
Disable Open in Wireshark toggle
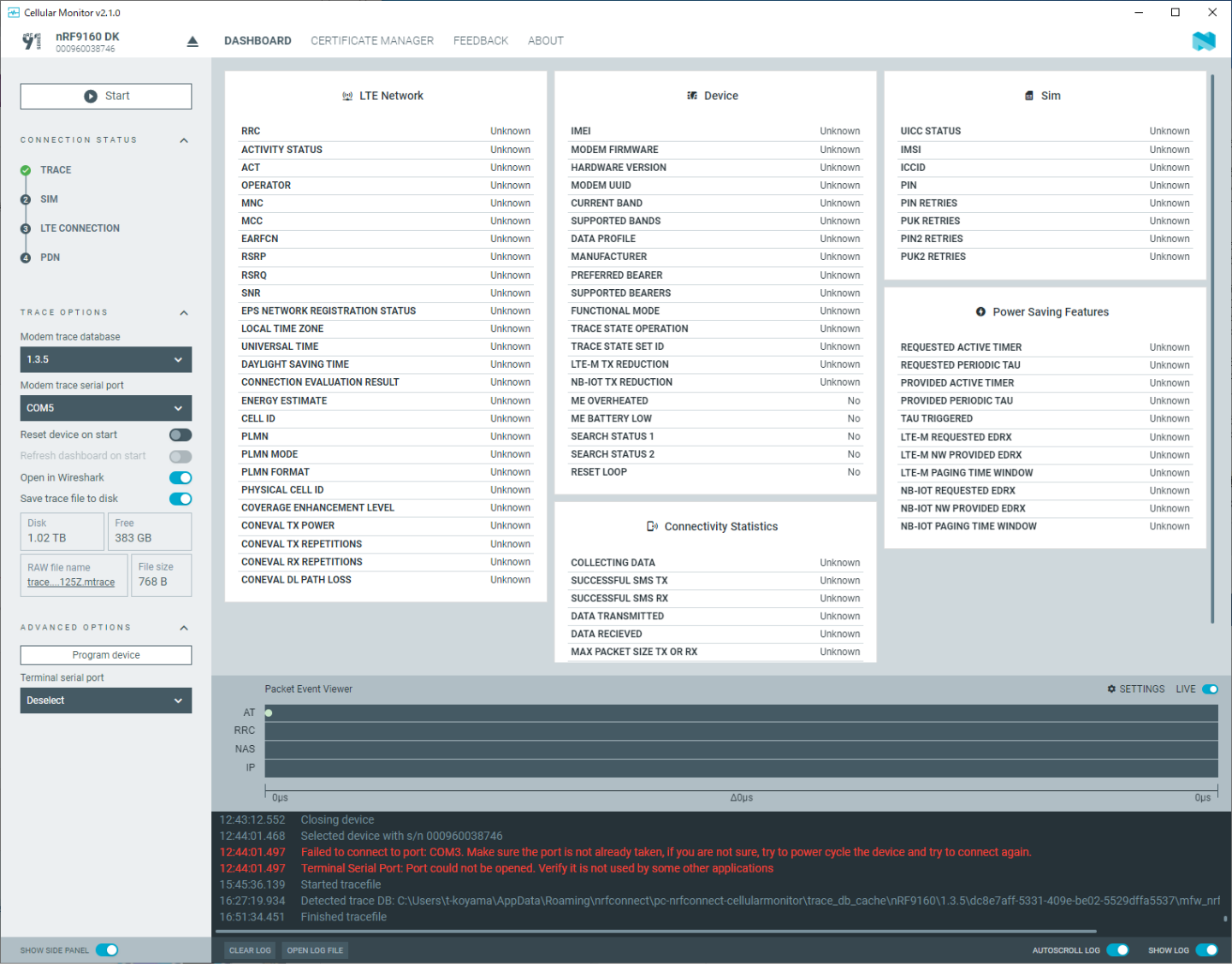181,478
